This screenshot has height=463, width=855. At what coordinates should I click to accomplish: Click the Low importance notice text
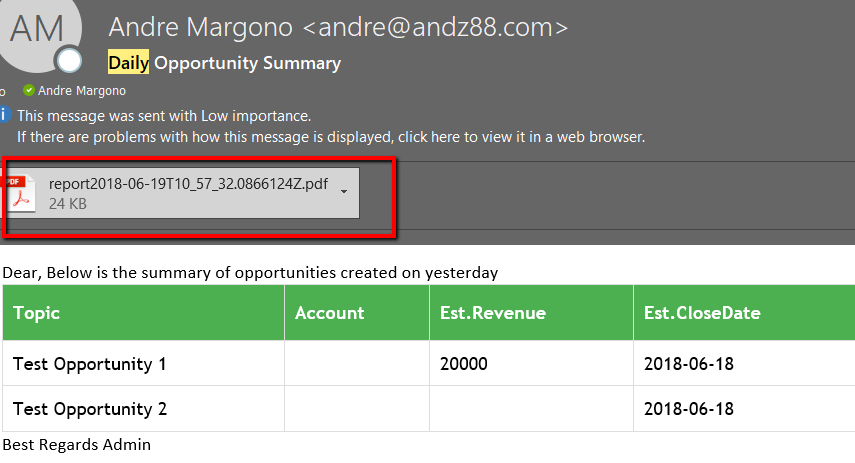coord(164,115)
